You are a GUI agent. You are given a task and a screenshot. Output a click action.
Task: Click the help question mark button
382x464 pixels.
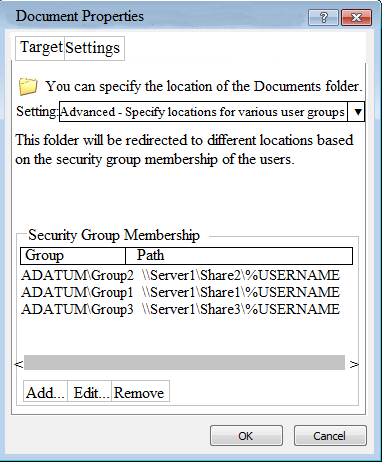click(x=323, y=17)
